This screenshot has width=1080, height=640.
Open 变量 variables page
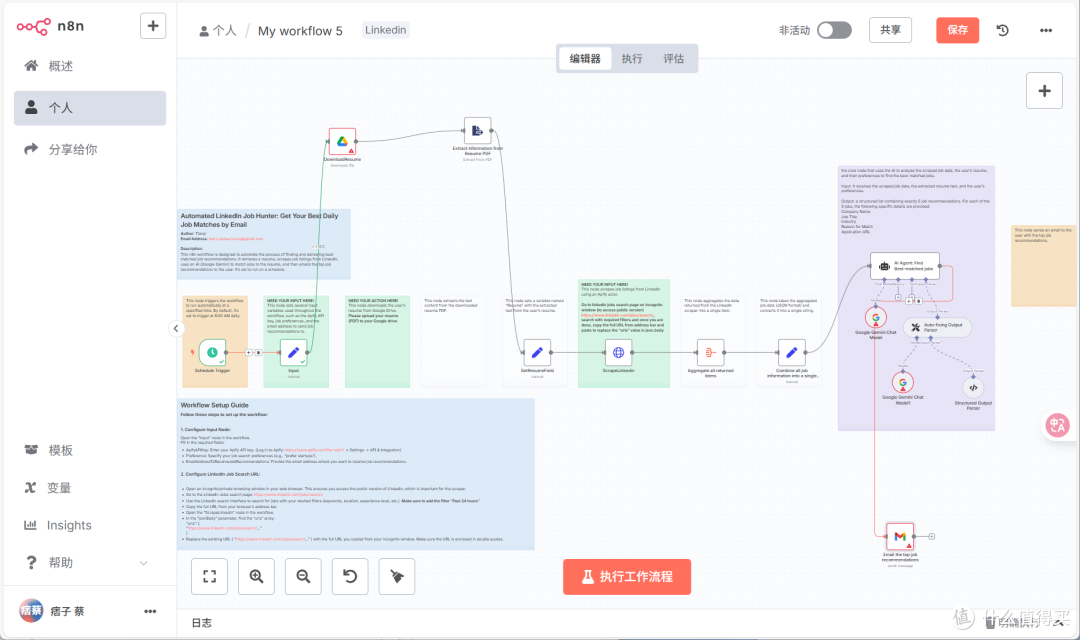[90, 488]
